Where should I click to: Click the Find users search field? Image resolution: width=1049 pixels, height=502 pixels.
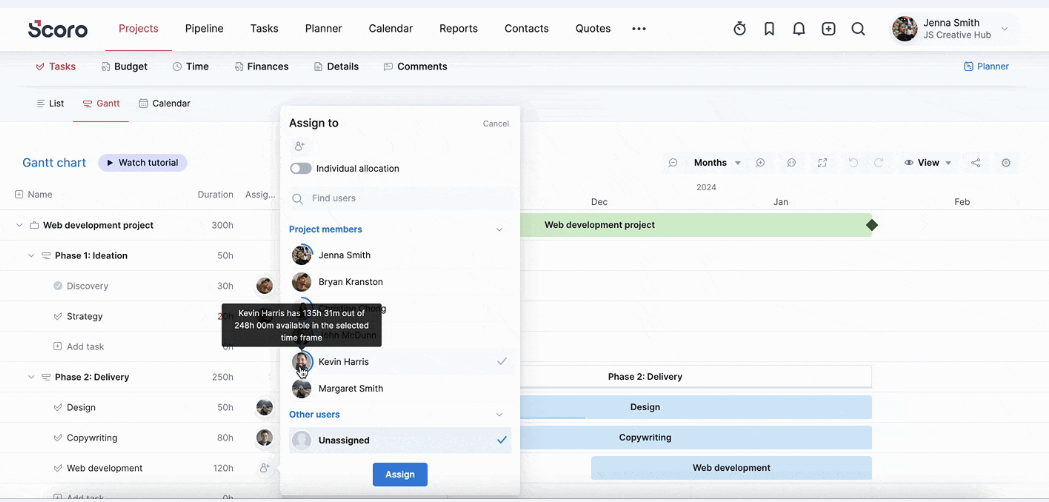[x=402, y=198]
